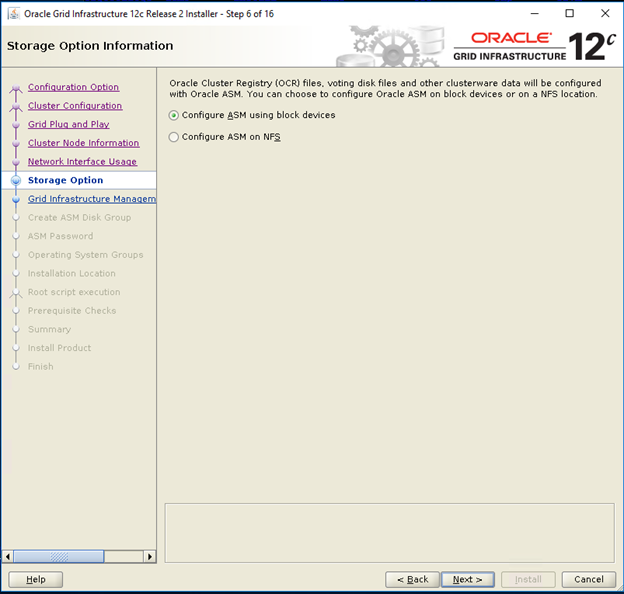
Task: Click the Install Product step label
Action: click(x=59, y=348)
